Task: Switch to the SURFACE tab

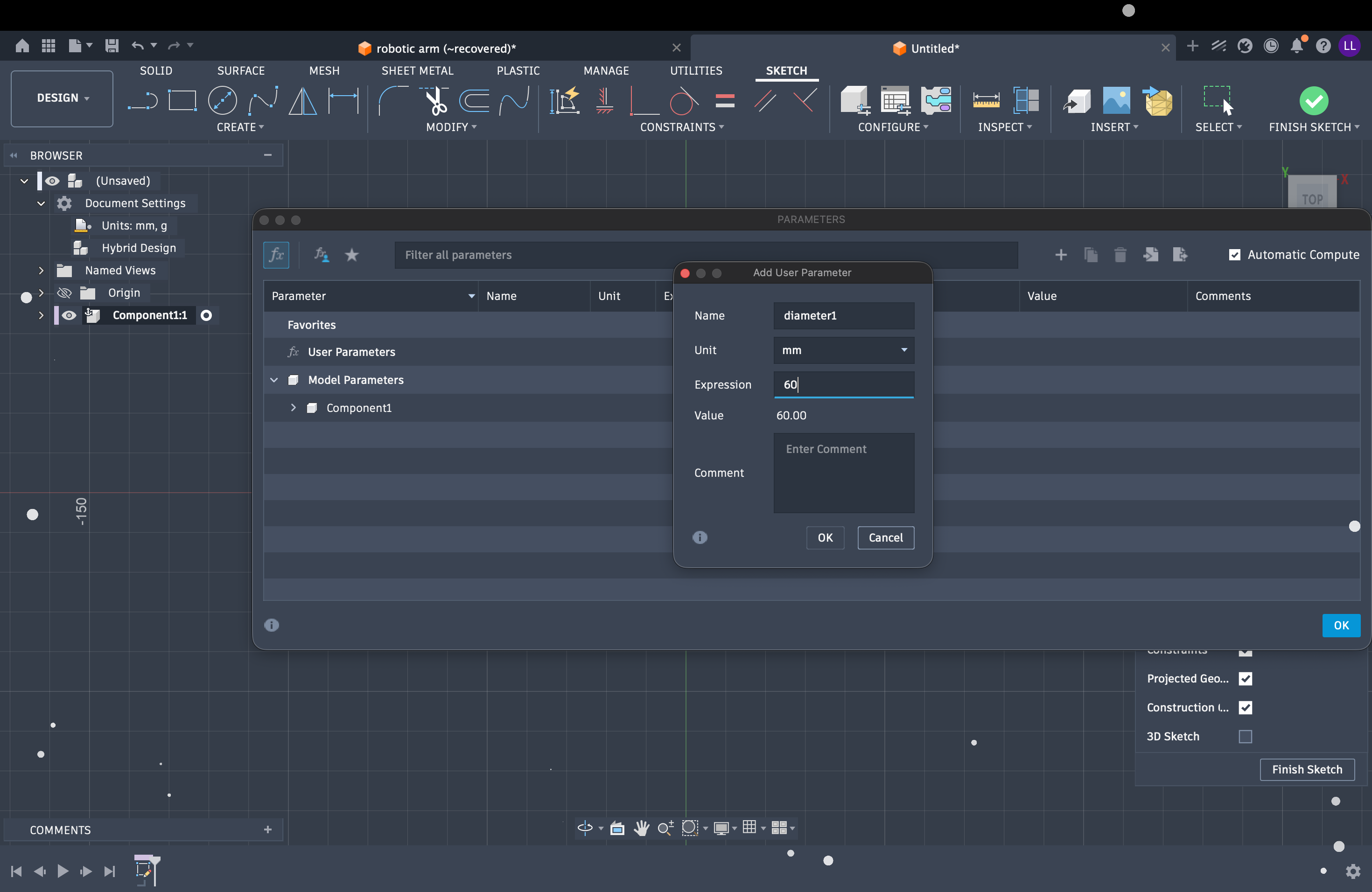Action: coord(241,71)
